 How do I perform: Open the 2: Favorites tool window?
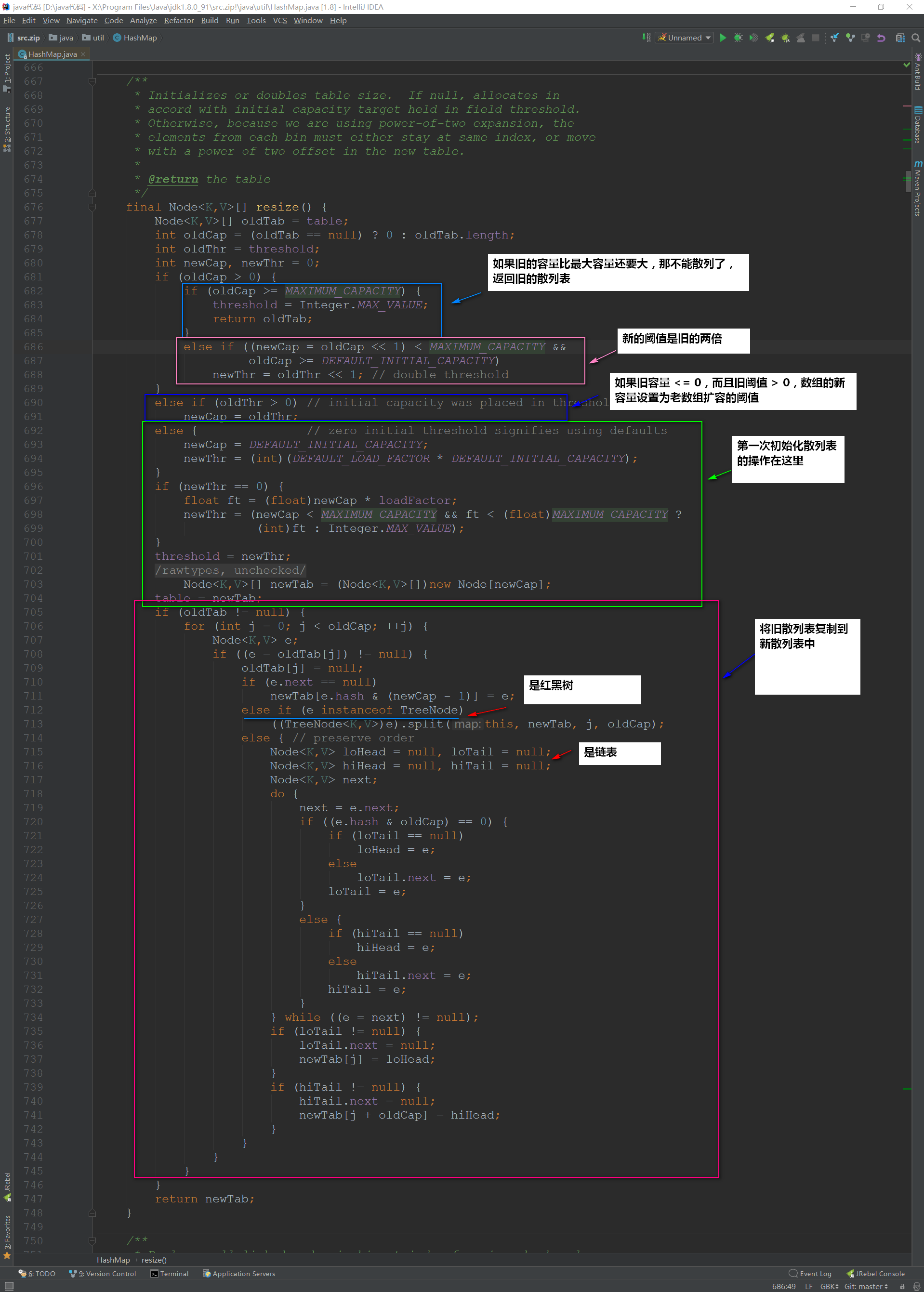[7, 1237]
